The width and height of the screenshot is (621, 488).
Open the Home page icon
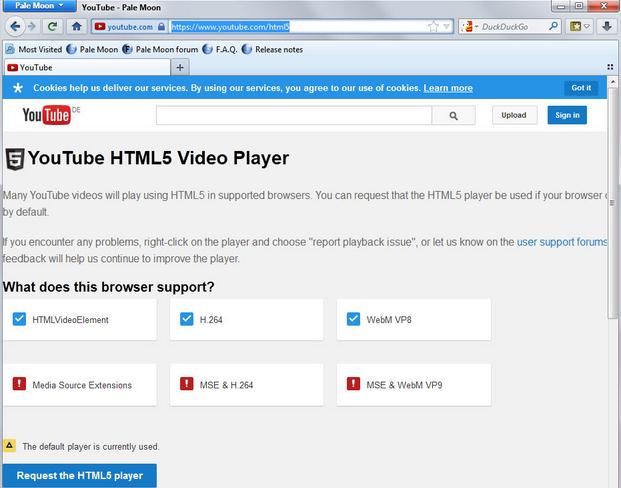[x=76, y=27]
